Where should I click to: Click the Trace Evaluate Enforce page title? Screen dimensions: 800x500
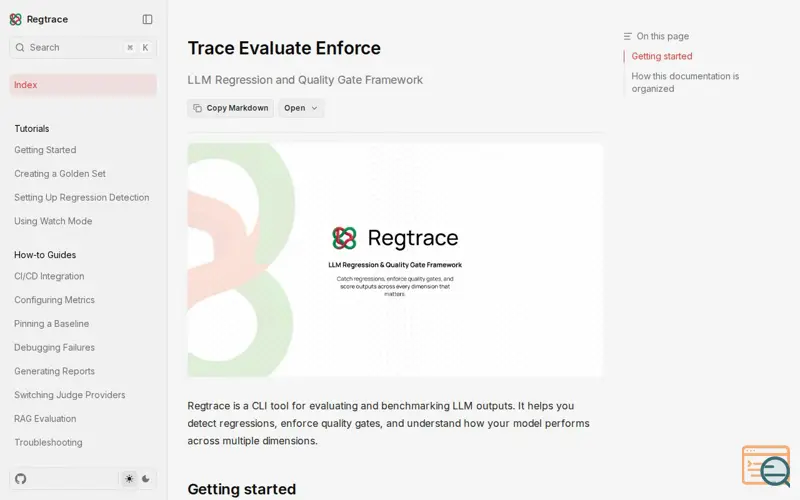[x=284, y=48]
